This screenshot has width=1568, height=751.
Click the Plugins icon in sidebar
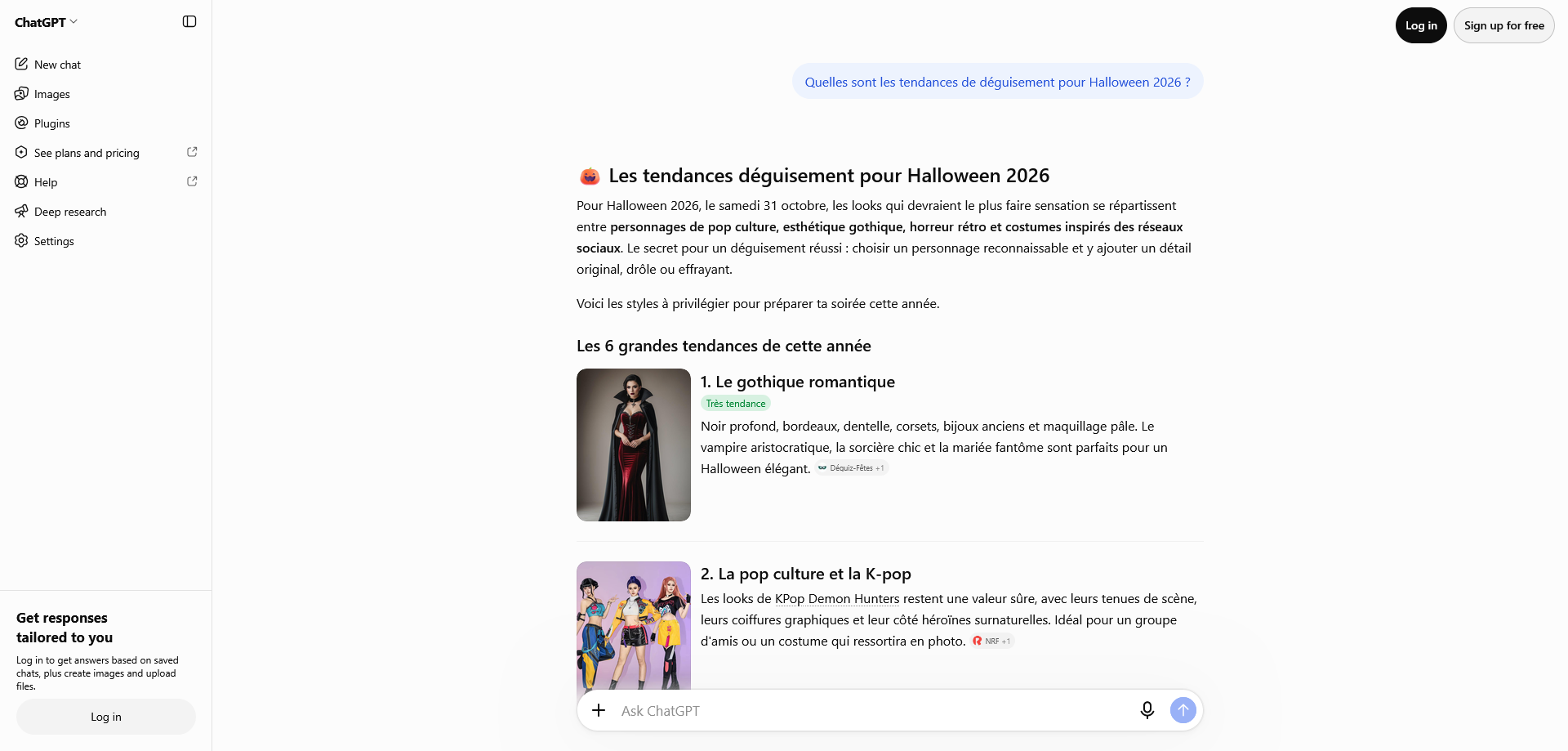pos(21,123)
